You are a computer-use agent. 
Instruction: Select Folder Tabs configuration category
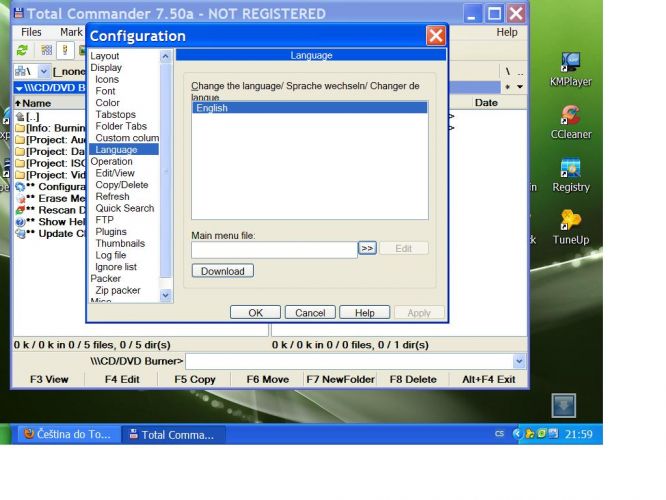121,126
